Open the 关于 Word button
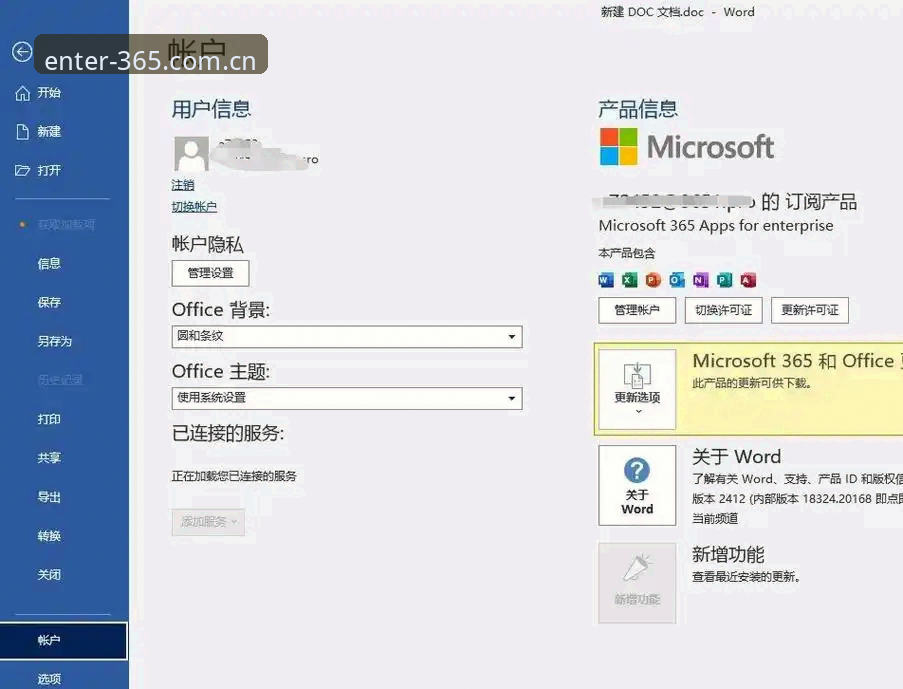Viewport: 903px width, 689px height. [x=637, y=485]
